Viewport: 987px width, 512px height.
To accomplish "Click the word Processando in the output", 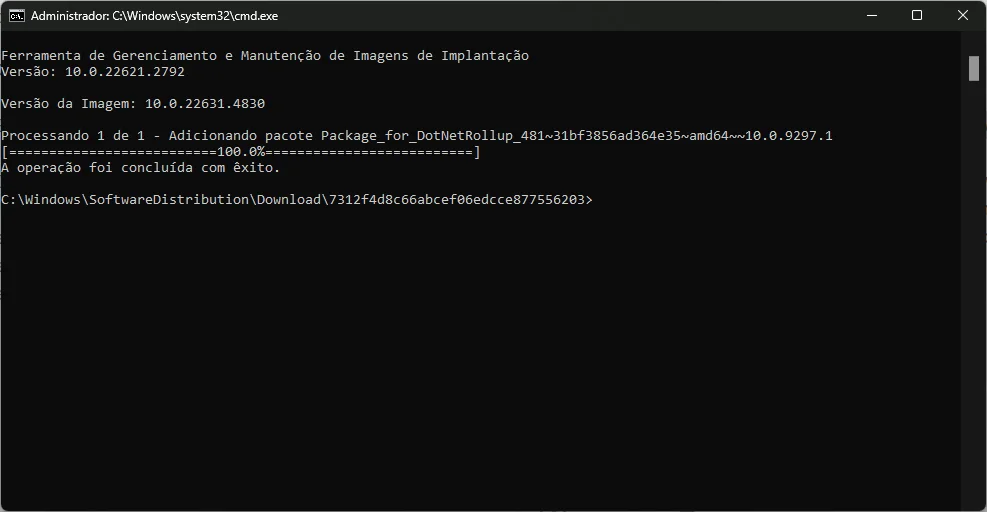I will click(45, 135).
